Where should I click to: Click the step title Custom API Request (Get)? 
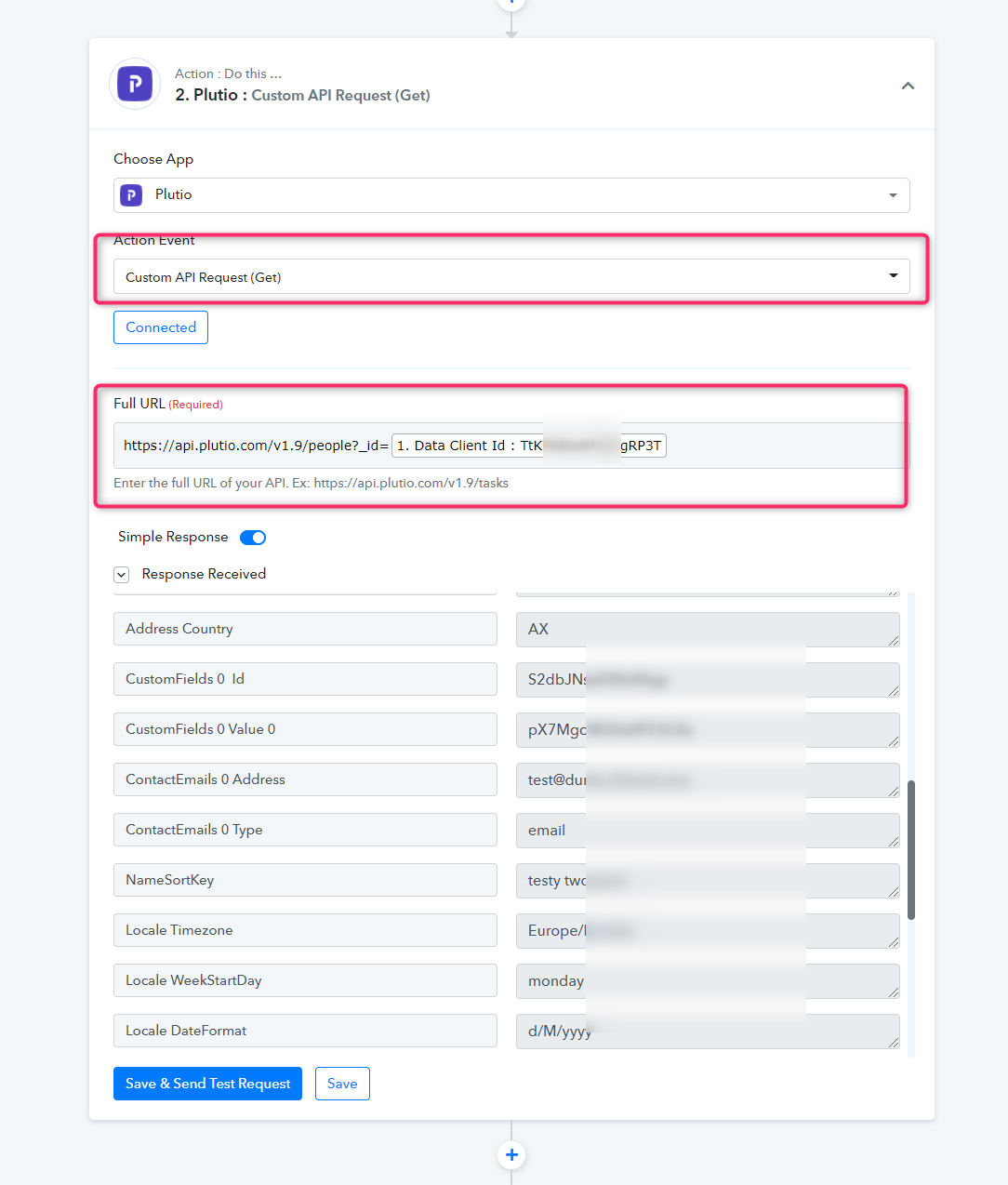coord(340,95)
